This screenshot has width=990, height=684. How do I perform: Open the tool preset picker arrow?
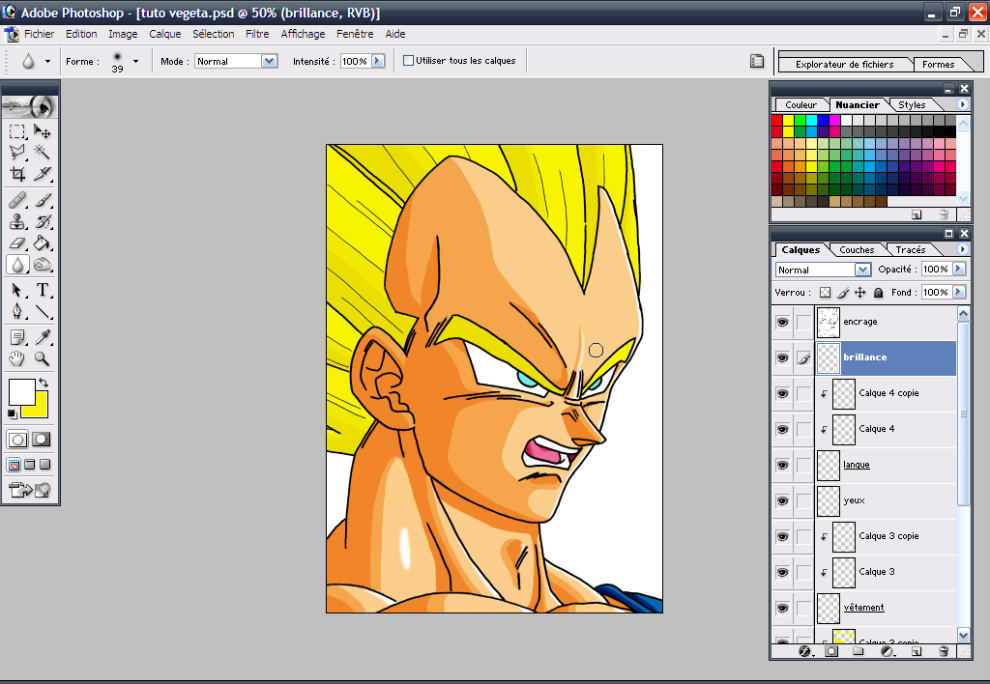(47, 61)
